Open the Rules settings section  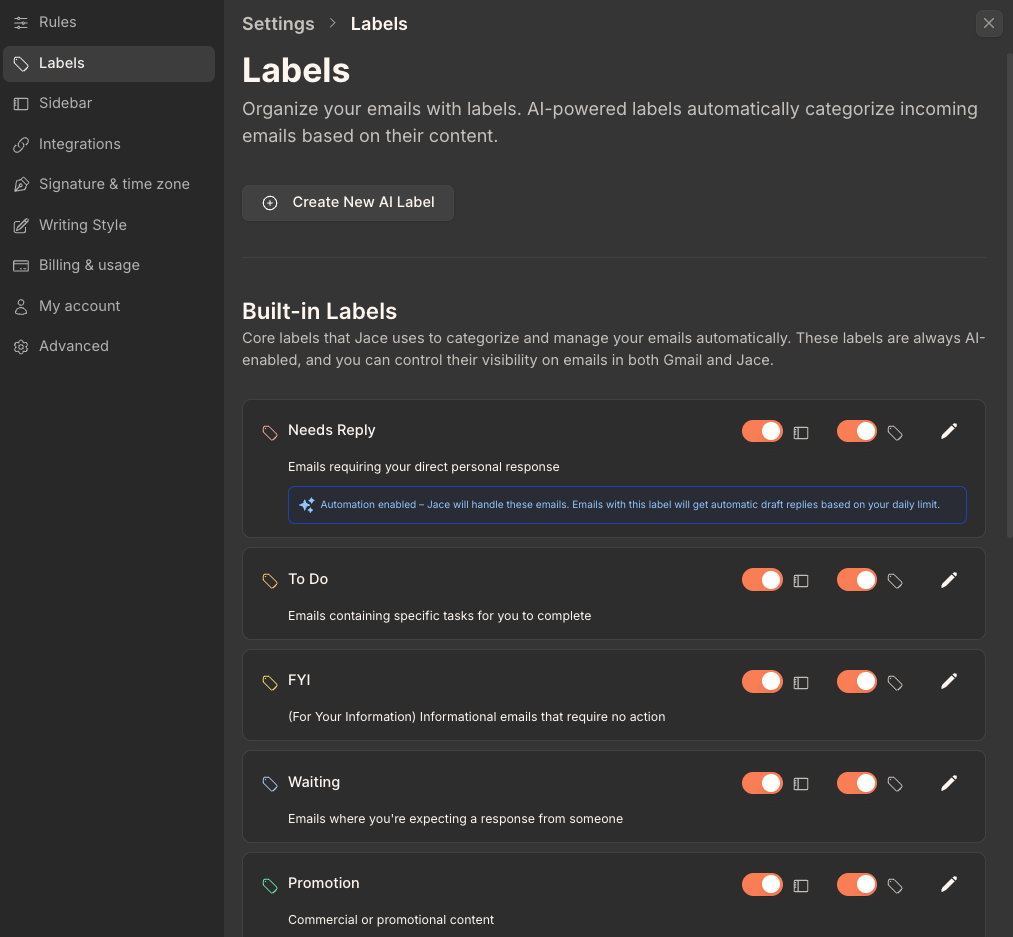[x=57, y=22]
